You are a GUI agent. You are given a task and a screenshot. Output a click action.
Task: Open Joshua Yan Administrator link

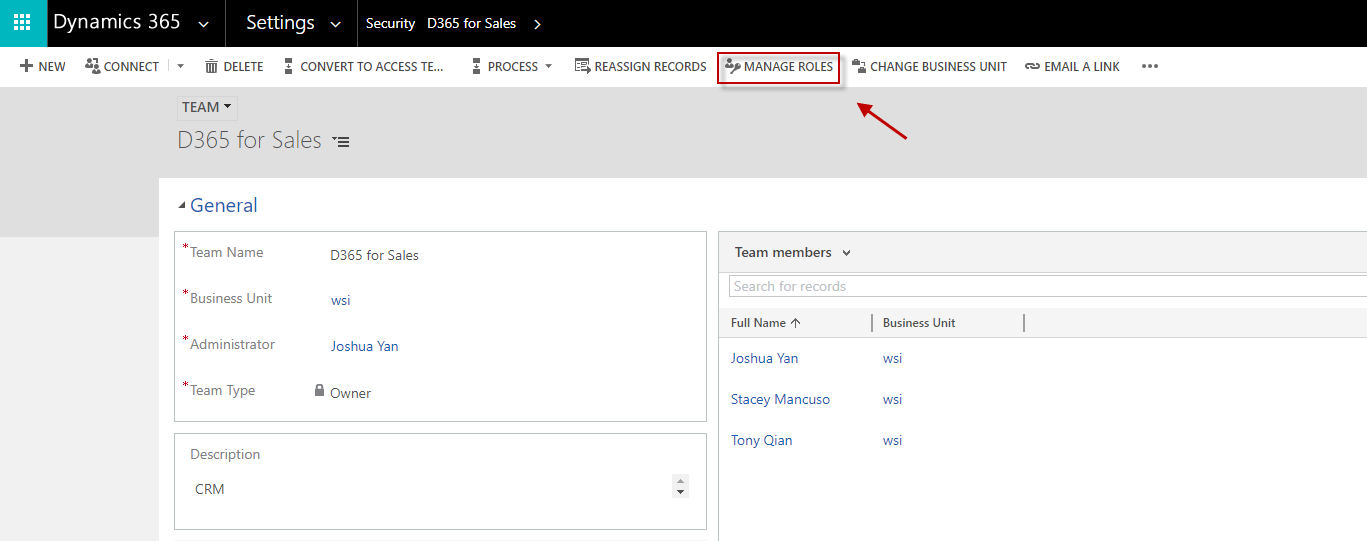(364, 346)
